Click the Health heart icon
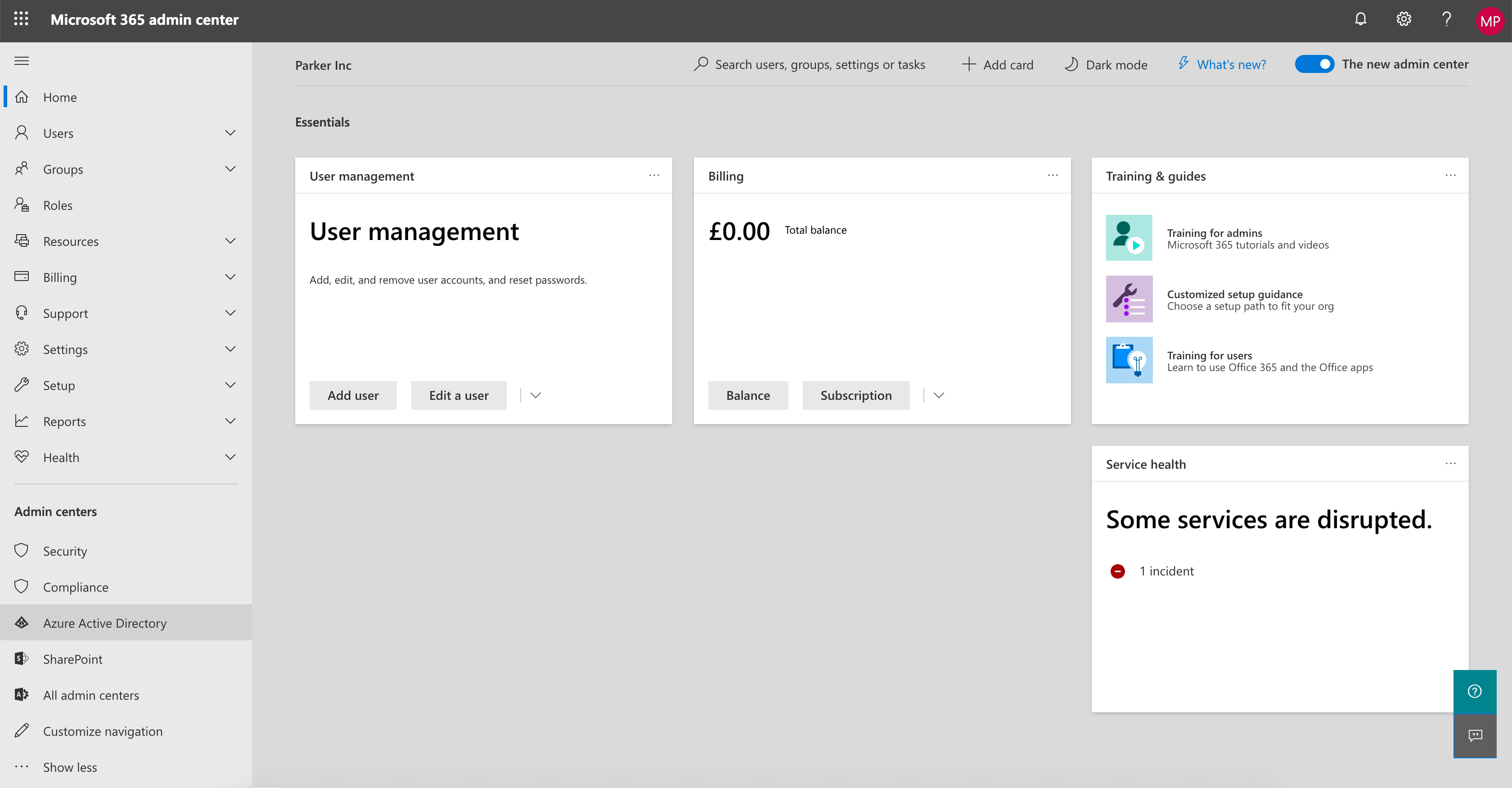The height and width of the screenshot is (788, 1512). [x=22, y=457]
